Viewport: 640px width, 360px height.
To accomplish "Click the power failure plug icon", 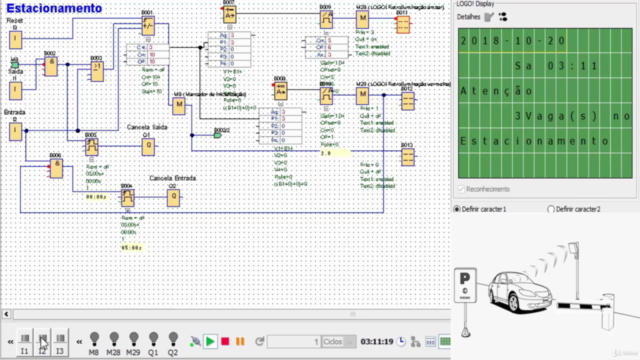I will tap(195, 341).
